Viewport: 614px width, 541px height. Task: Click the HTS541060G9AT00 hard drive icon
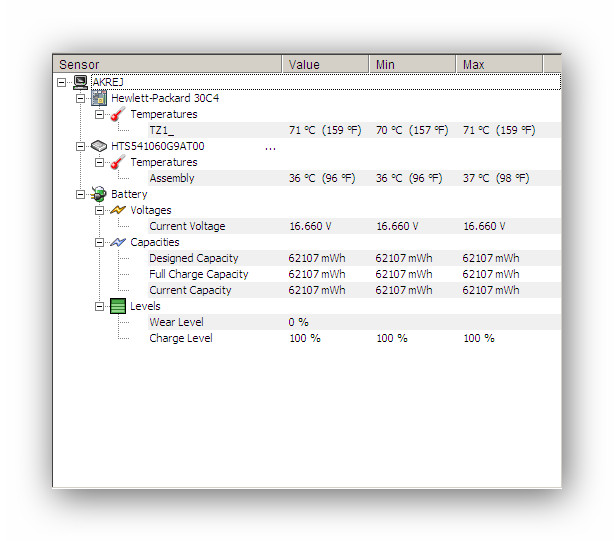tap(99, 146)
